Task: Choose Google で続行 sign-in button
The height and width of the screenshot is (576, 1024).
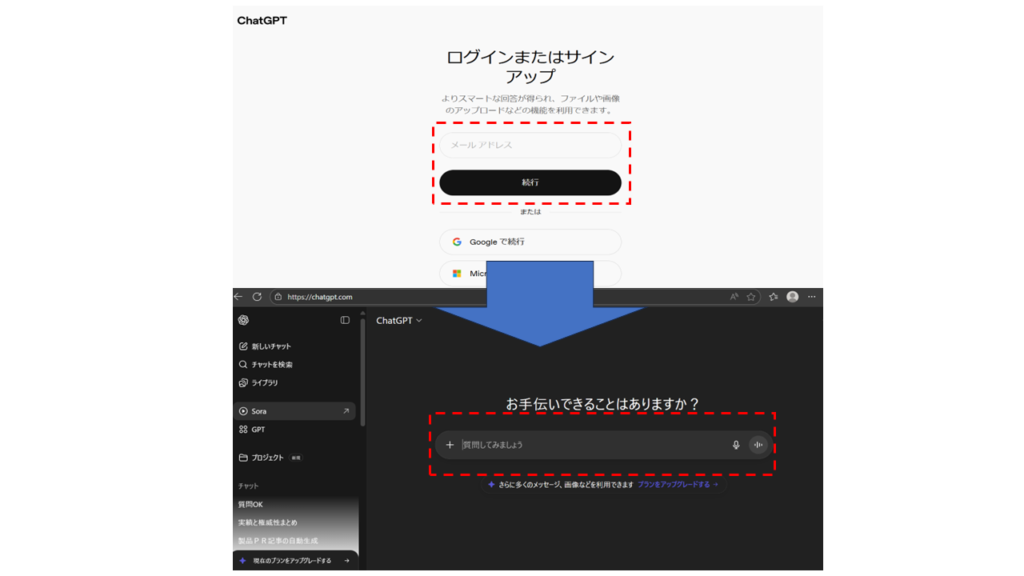Action: 530,242
